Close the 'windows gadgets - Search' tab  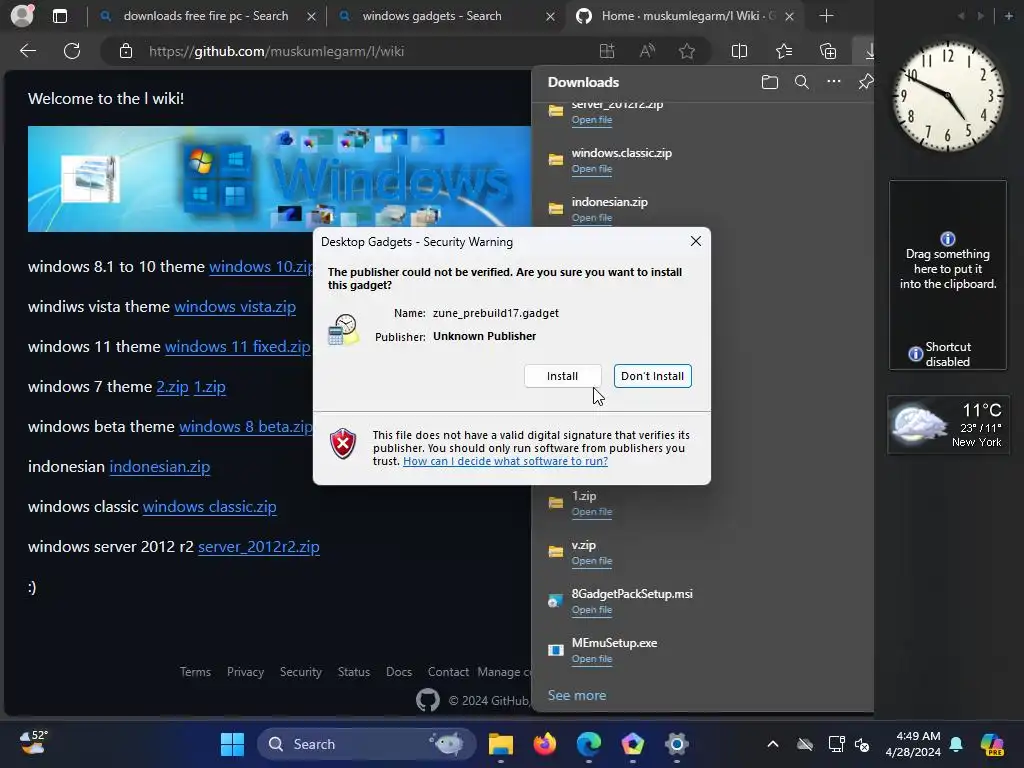tap(550, 16)
